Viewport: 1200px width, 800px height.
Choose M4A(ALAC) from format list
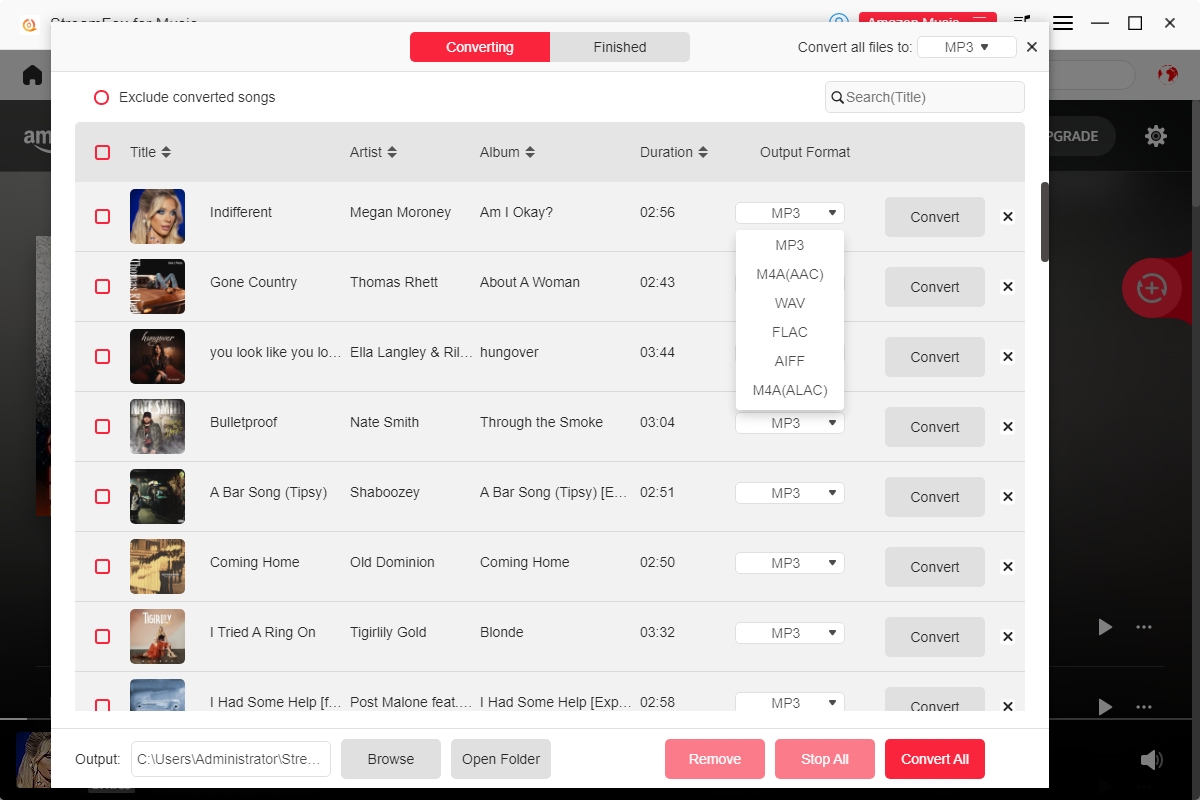(790, 390)
